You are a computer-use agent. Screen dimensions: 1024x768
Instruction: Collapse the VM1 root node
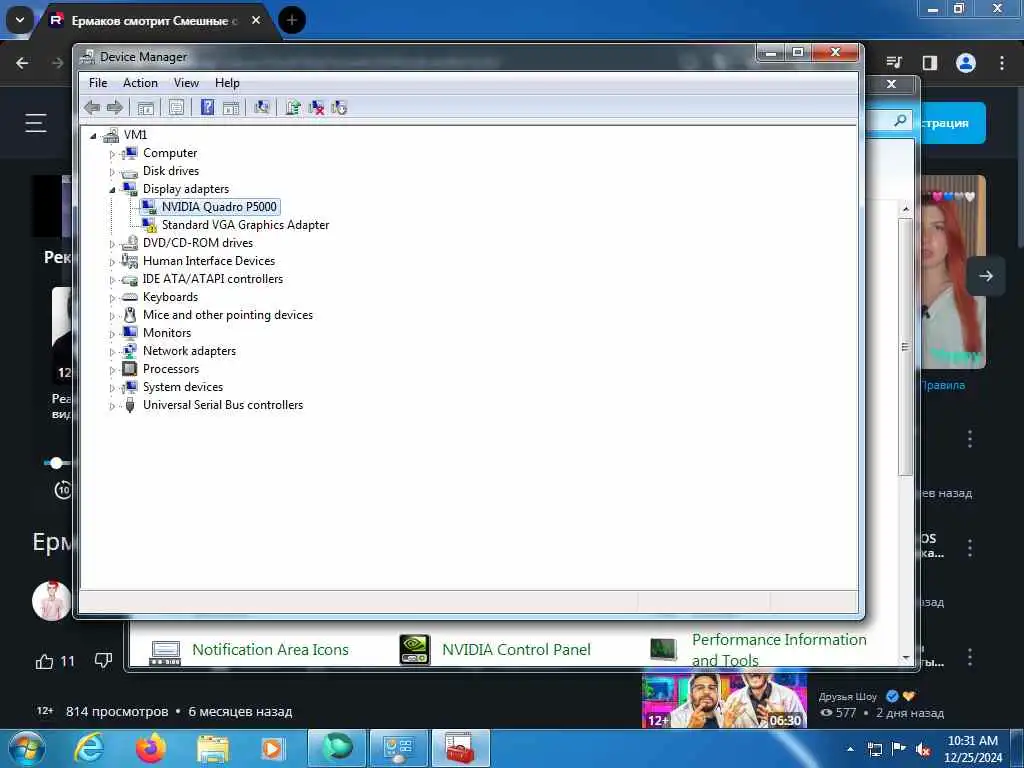93,136
